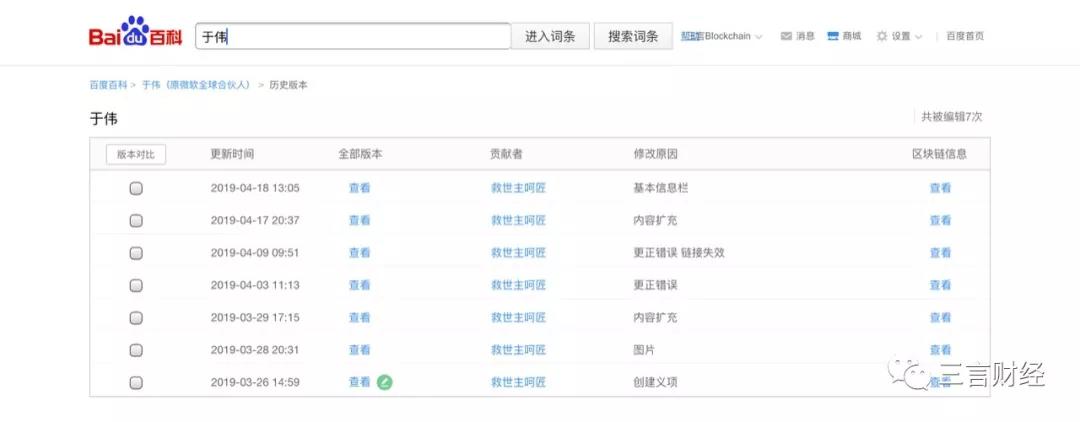1080x422 pixels.
Task: Expand the Blockchain user dropdown
Action: click(758, 37)
